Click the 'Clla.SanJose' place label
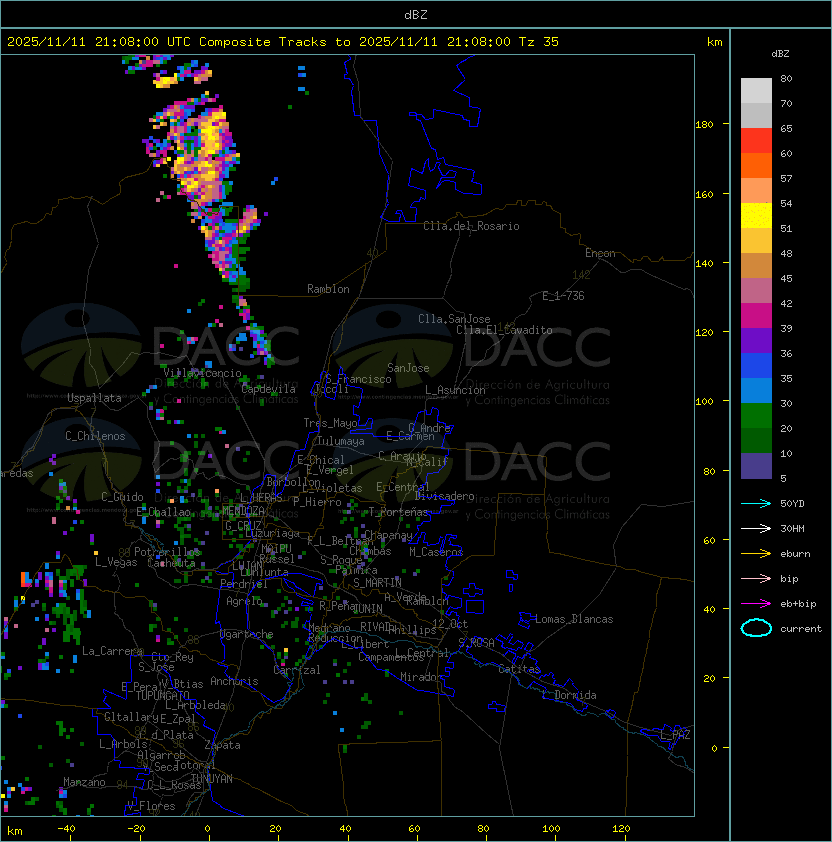Viewport: 832px width, 842px height. pos(454,319)
